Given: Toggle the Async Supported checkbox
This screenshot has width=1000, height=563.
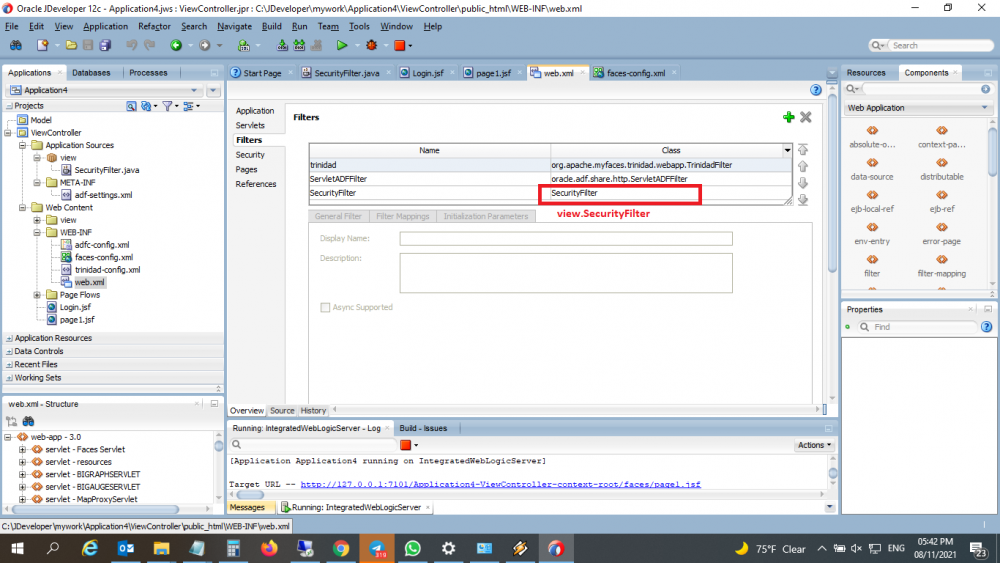Looking at the screenshot, I should pos(325,307).
